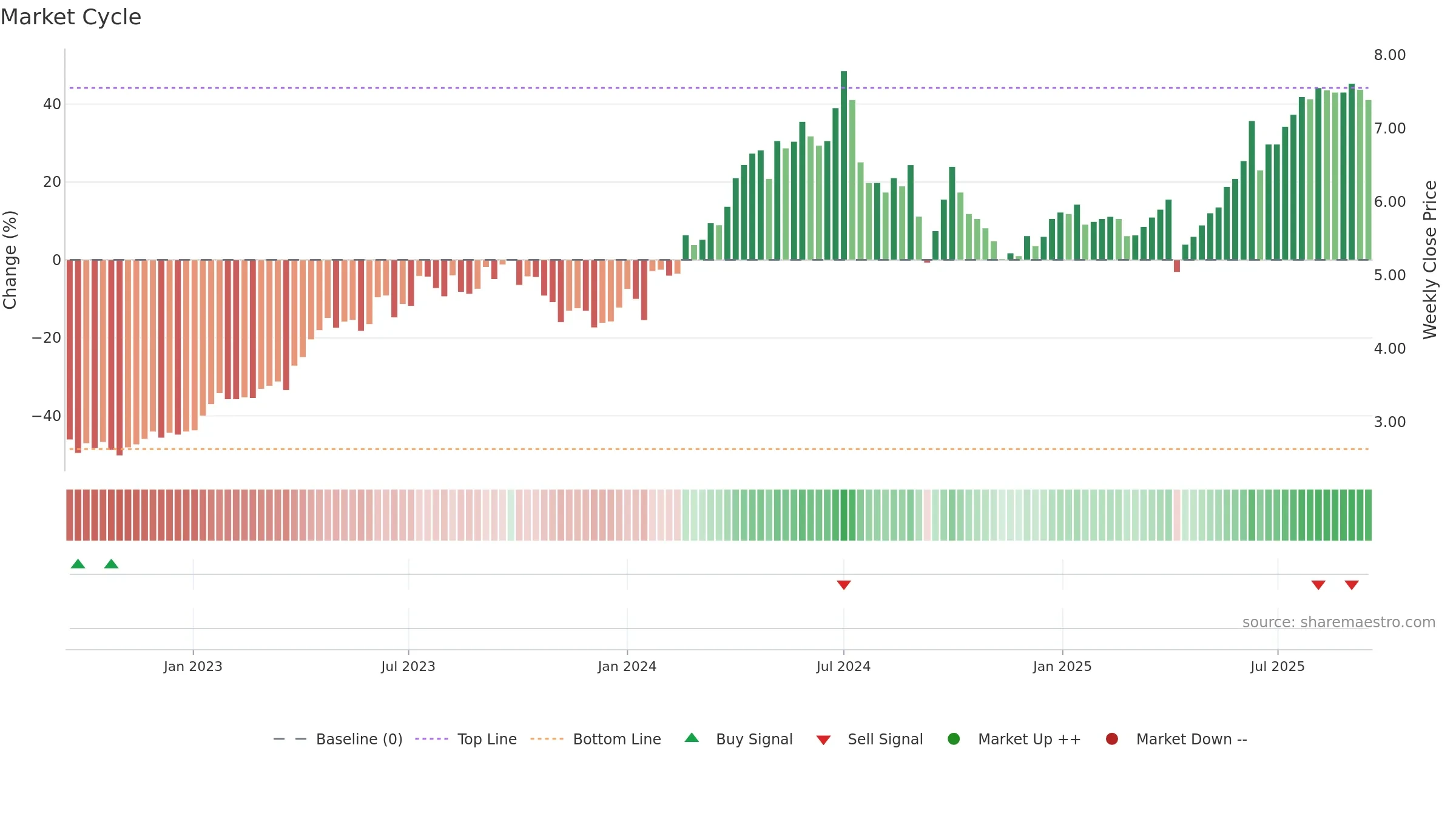Click the 40 tick on Change axis
The width and height of the screenshot is (1456, 819).
(x=52, y=104)
